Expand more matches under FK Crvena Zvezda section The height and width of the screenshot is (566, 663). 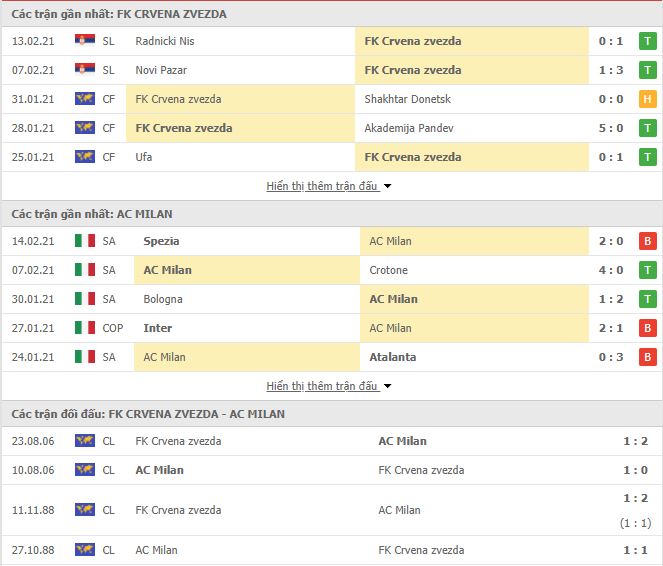point(322,186)
